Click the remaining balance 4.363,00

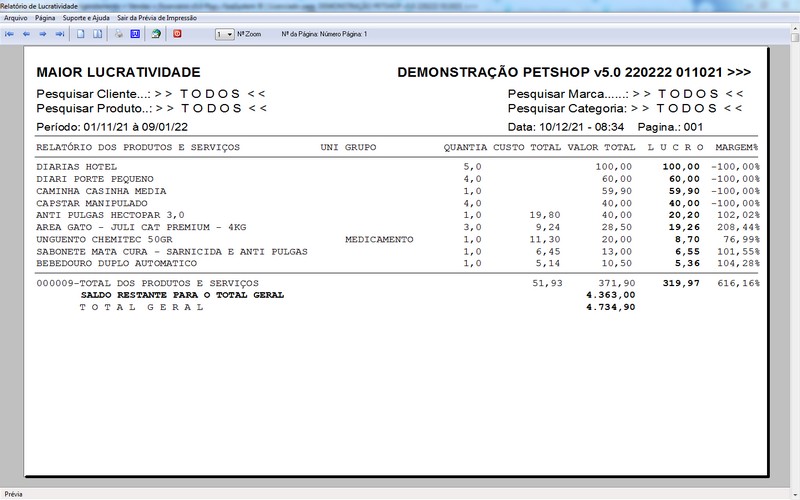click(611, 295)
